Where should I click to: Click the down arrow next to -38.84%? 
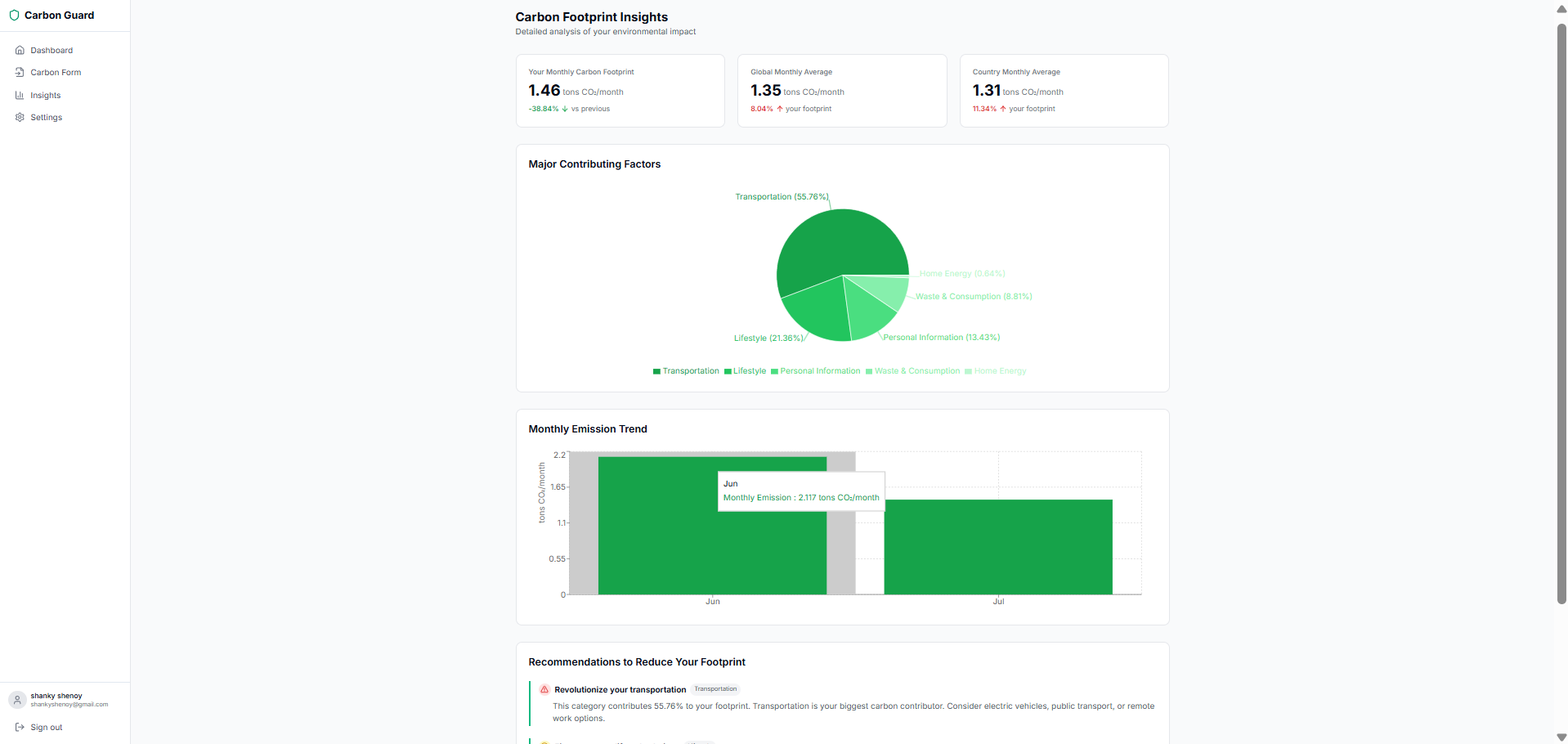[x=565, y=109]
